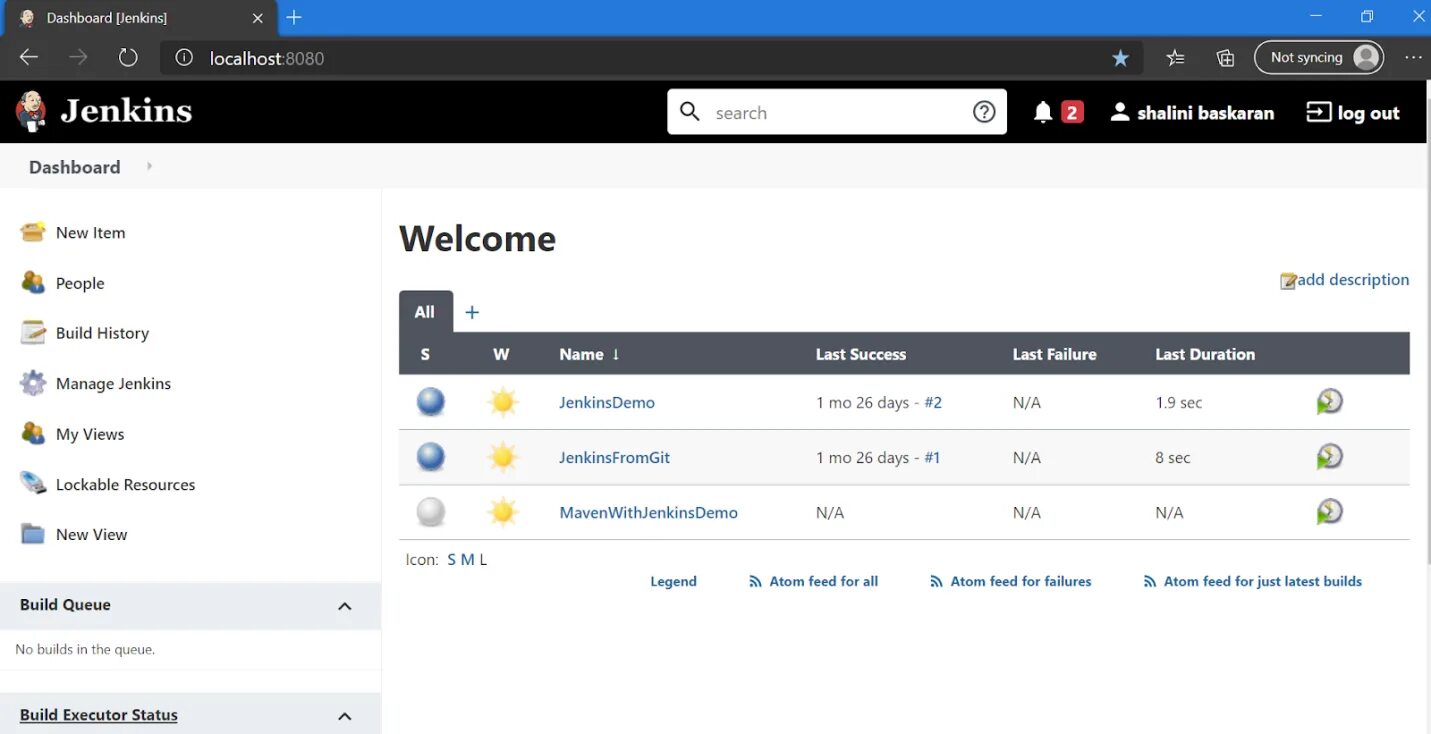Open the People page
The image size is (1431, 734).
pos(80,283)
